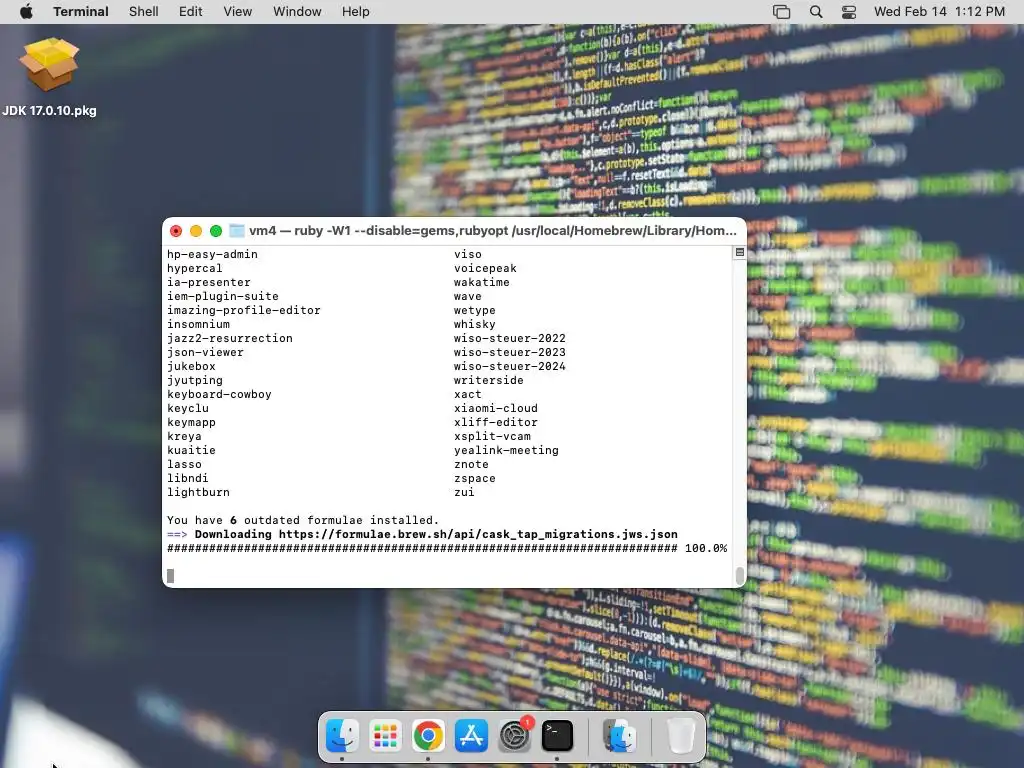Open Control Center icon
The width and height of the screenshot is (1024, 768).
click(849, 12)
